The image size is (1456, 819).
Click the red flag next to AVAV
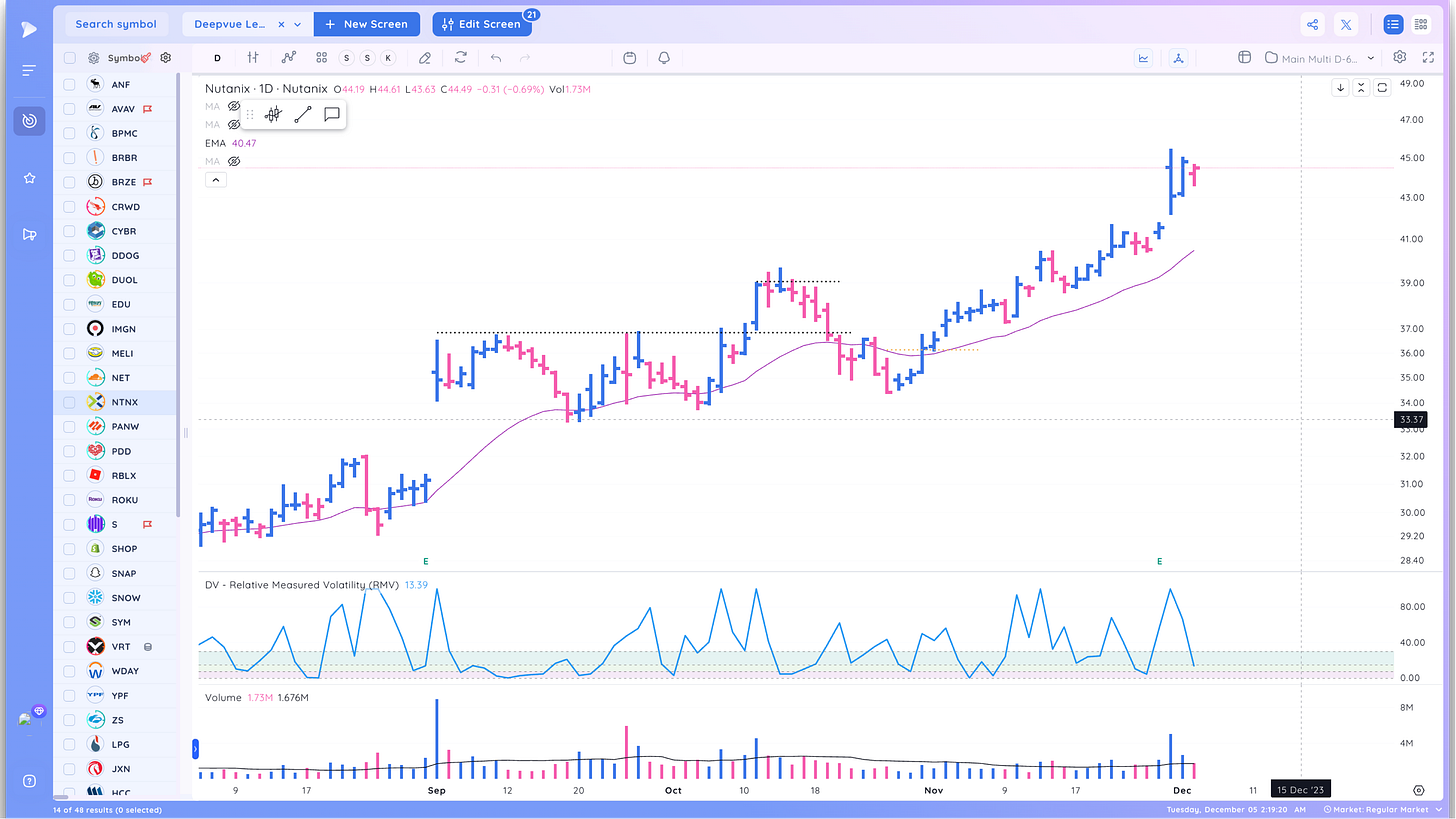[146, 109]
